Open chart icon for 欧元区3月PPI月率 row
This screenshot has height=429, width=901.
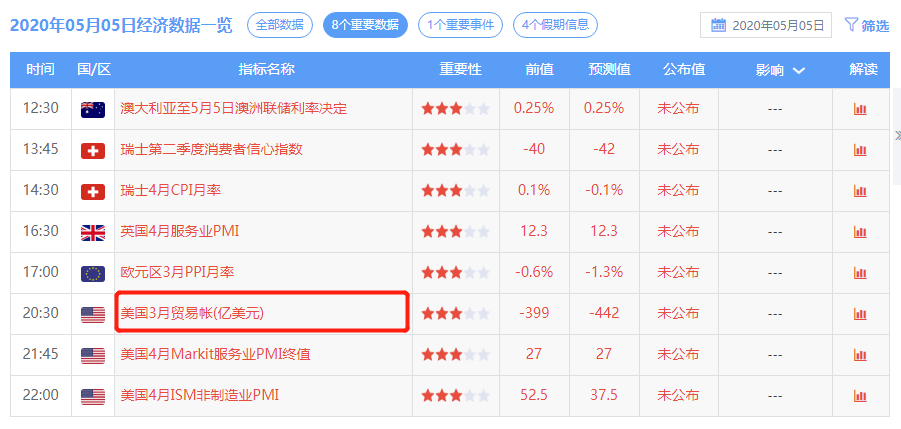pos(860,273)
